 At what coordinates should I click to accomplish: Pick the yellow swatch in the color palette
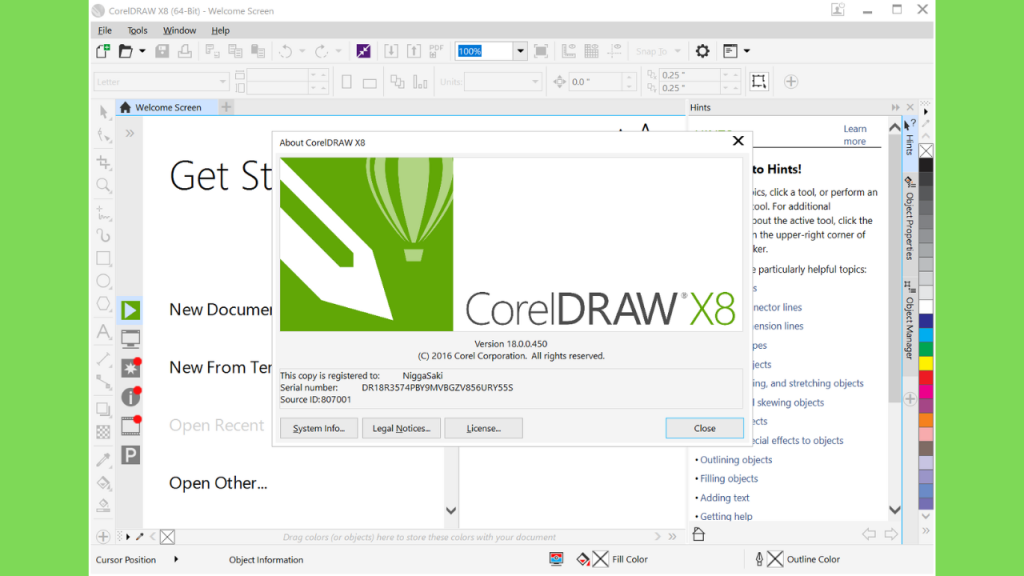926,363
